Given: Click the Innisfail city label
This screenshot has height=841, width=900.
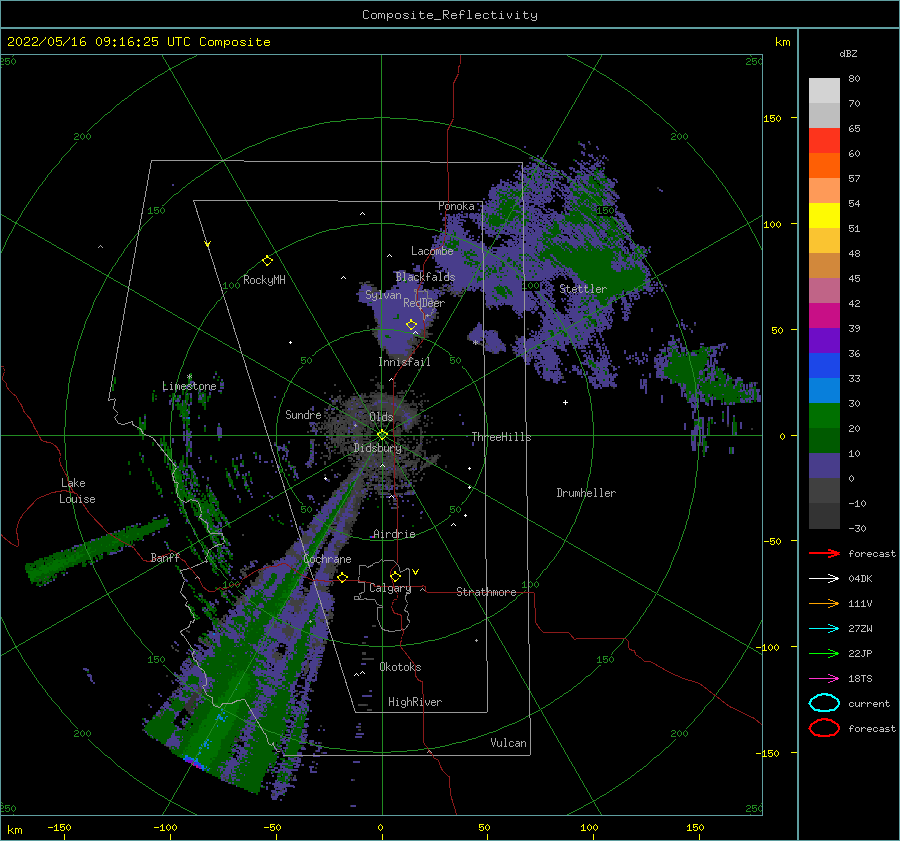Looking at the screenshot, I should click(x=404, y=362).
